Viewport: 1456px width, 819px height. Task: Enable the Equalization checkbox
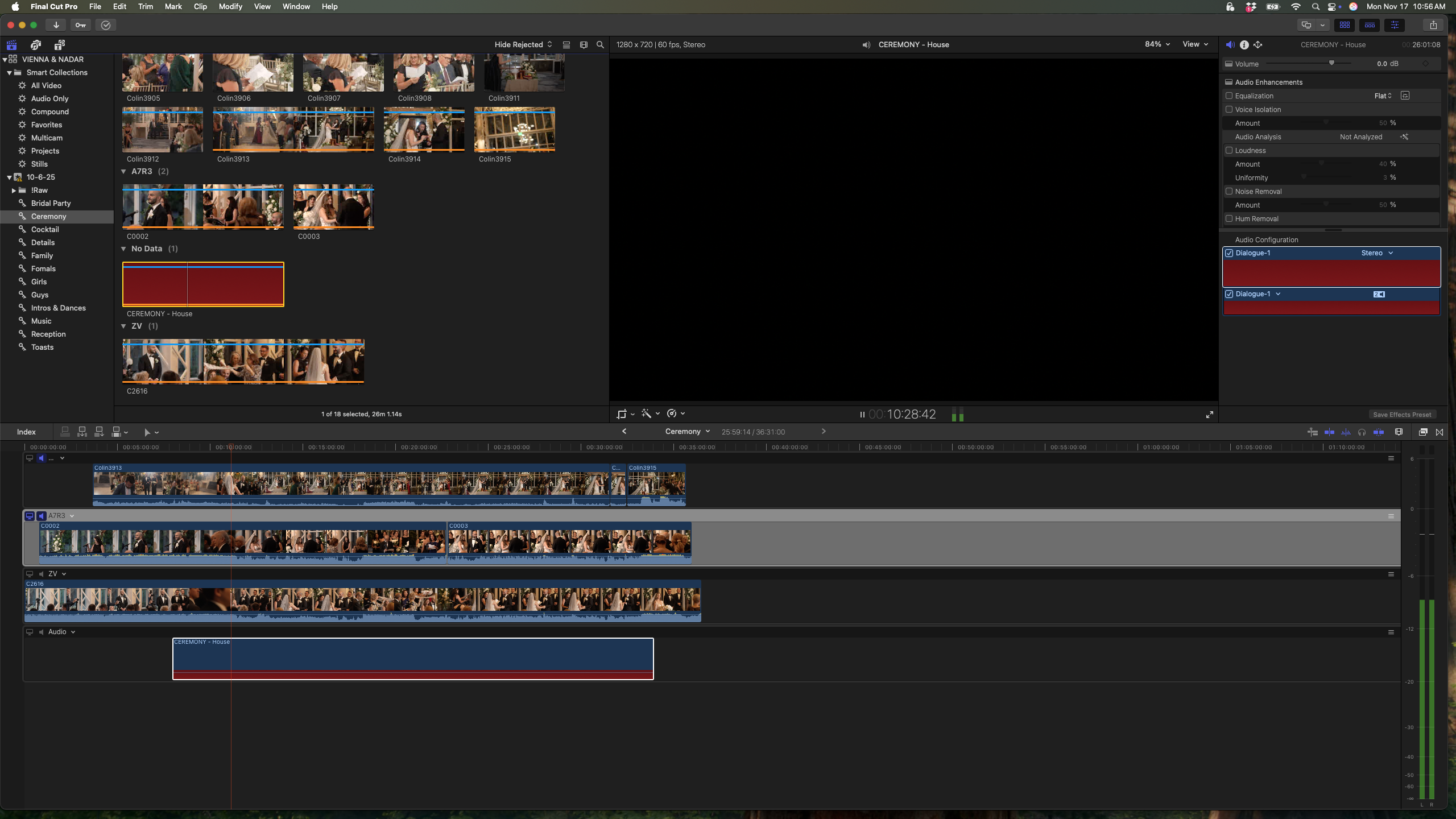(x=1229, y=96)
